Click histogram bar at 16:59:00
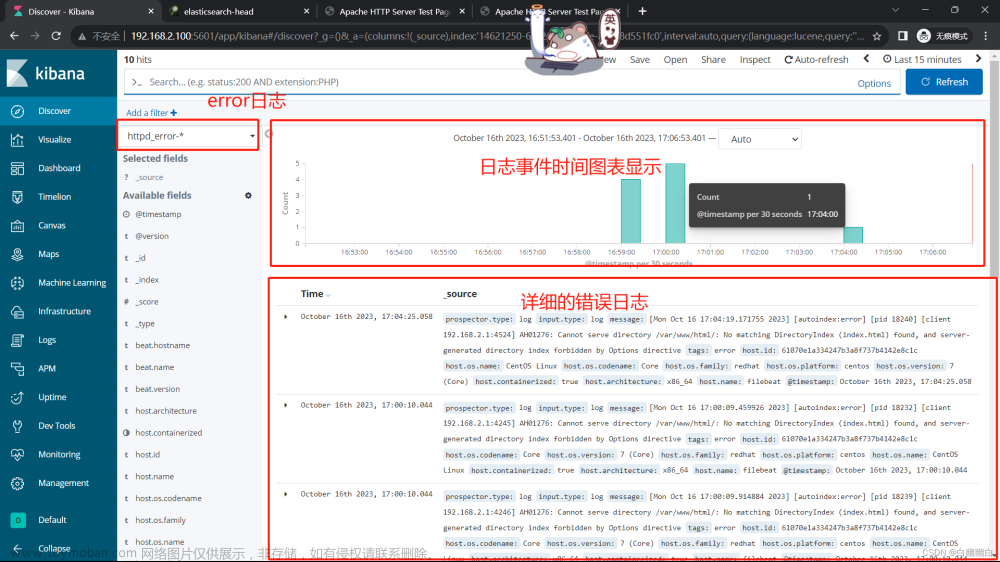 (631, 211)
